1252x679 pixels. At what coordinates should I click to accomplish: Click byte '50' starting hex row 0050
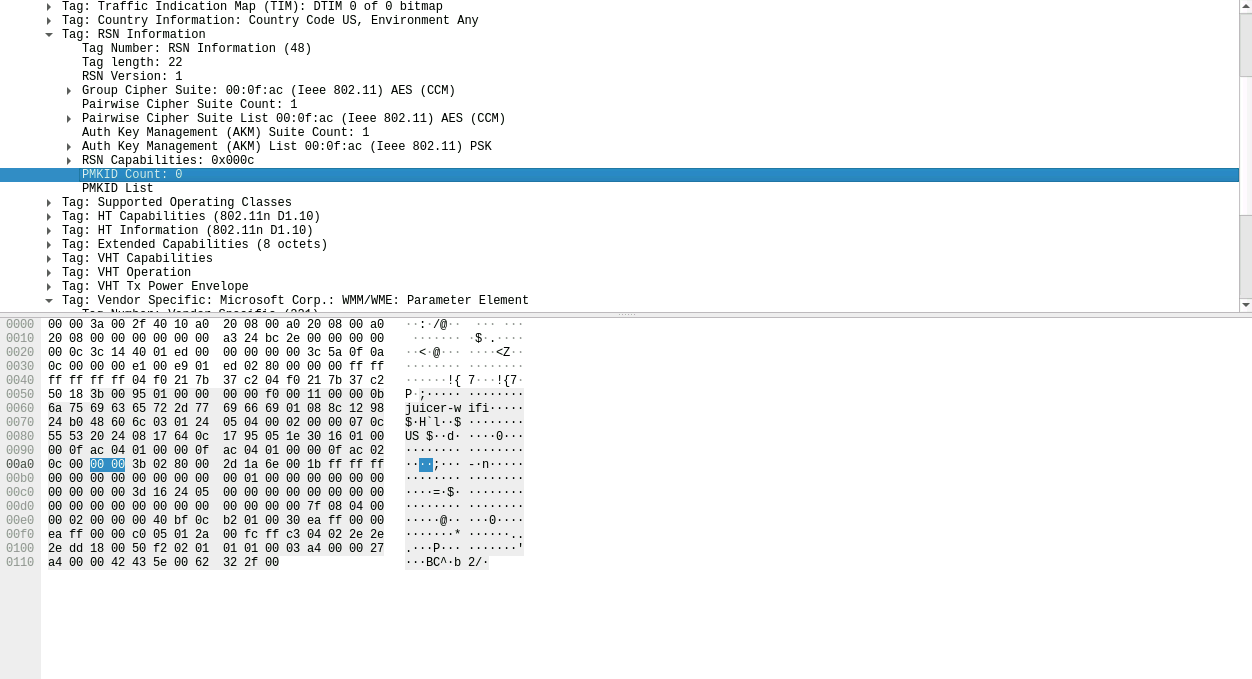[x=55, y=394]
